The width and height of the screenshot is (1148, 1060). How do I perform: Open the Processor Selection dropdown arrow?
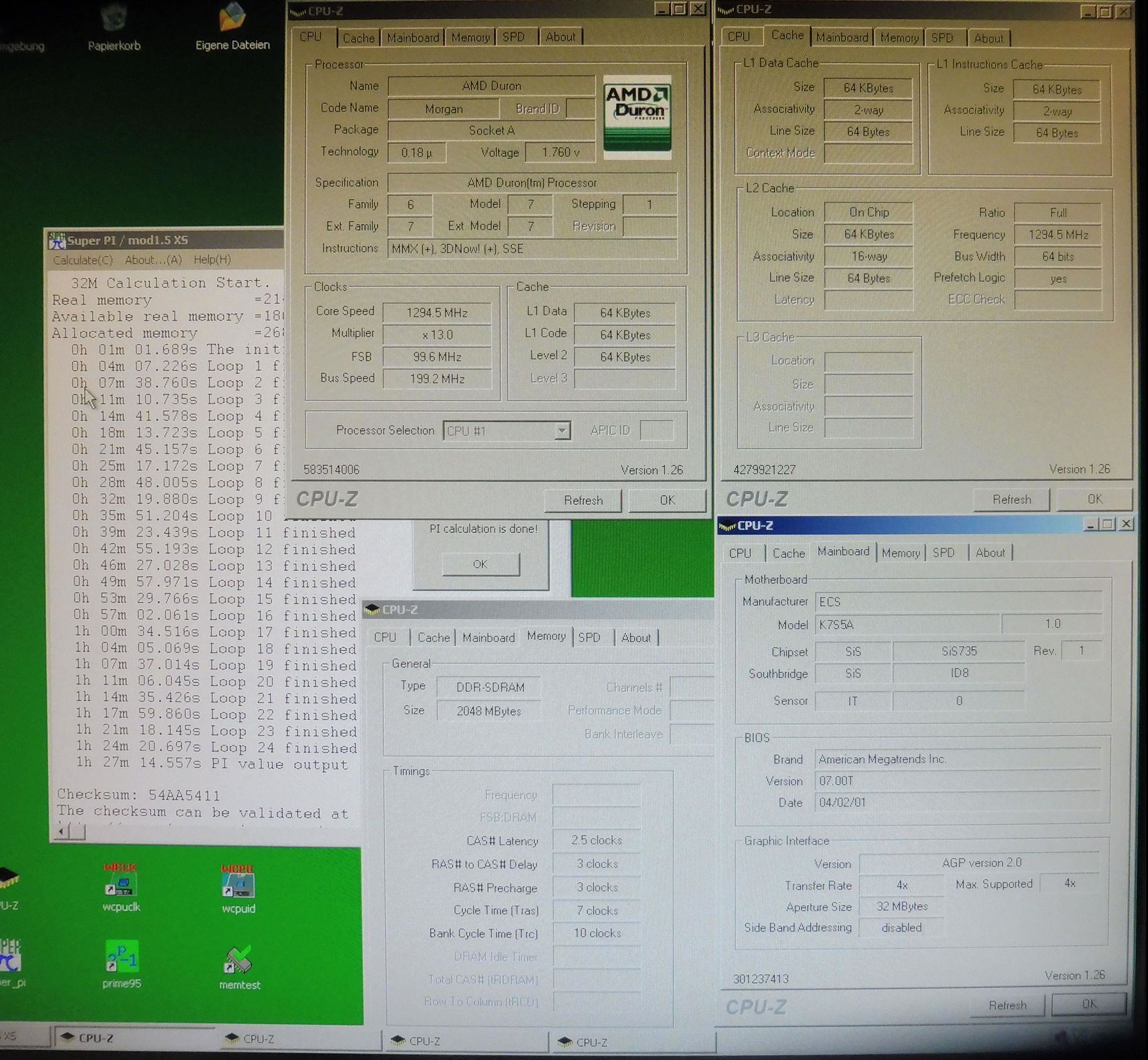[x=562, y=431]
